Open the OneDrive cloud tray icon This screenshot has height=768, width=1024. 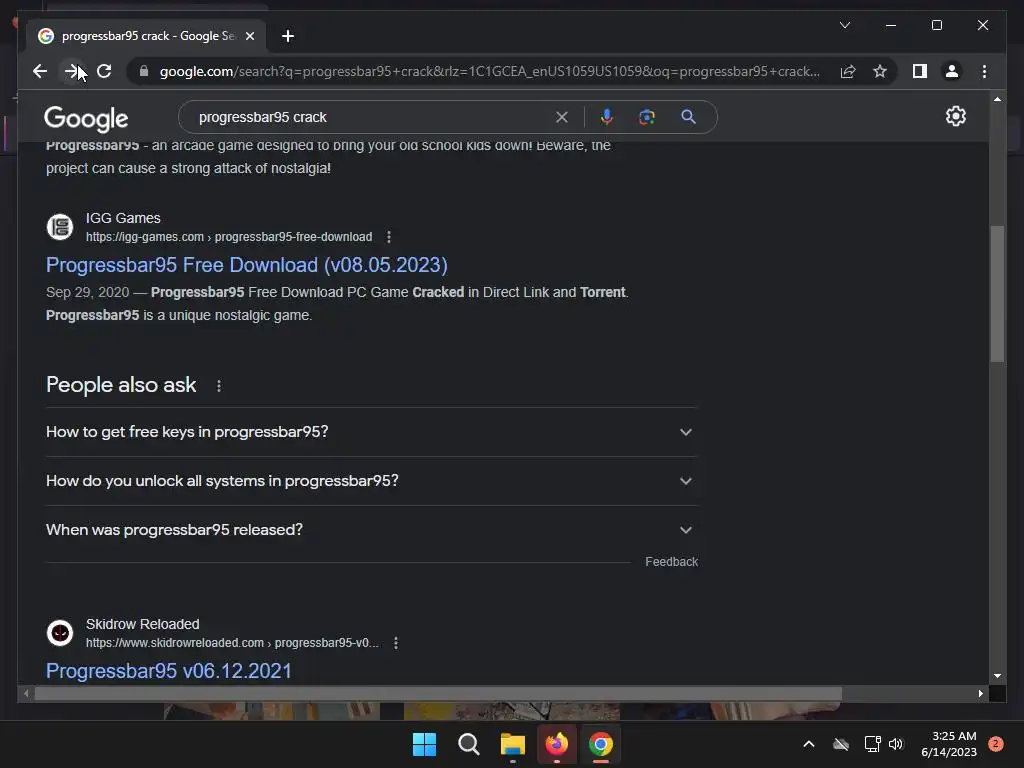(x=841, y=744)
